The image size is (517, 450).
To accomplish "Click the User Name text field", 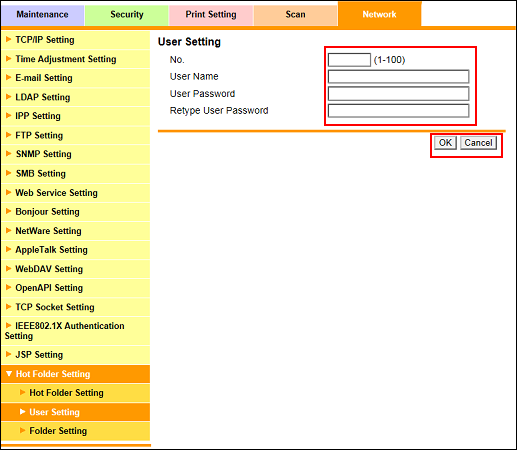I will [398, 77].
